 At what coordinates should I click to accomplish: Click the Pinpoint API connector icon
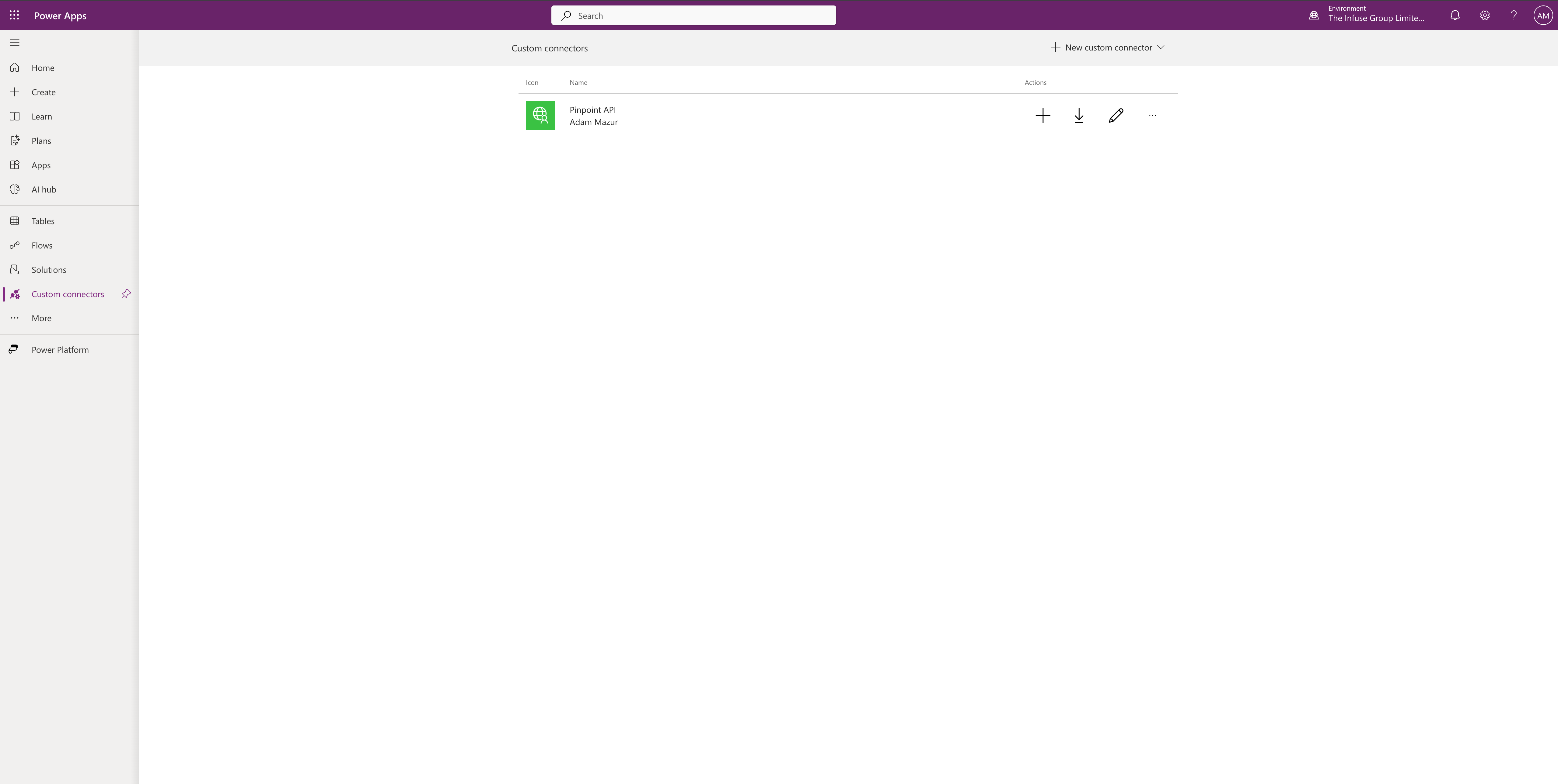540,116
